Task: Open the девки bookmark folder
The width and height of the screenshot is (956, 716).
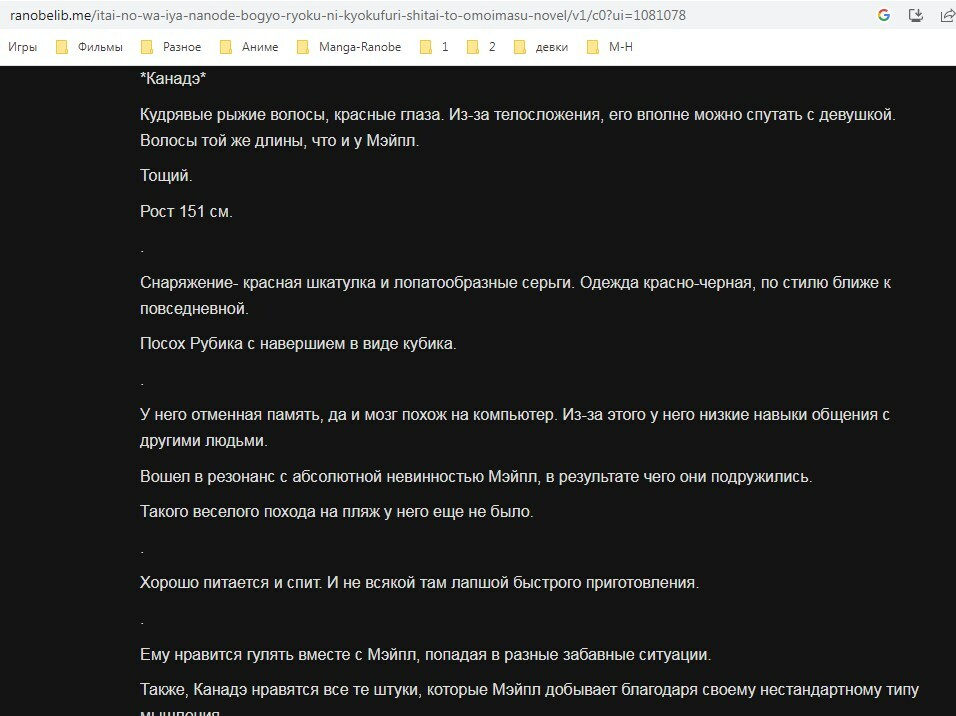Action: pos(541,47)
